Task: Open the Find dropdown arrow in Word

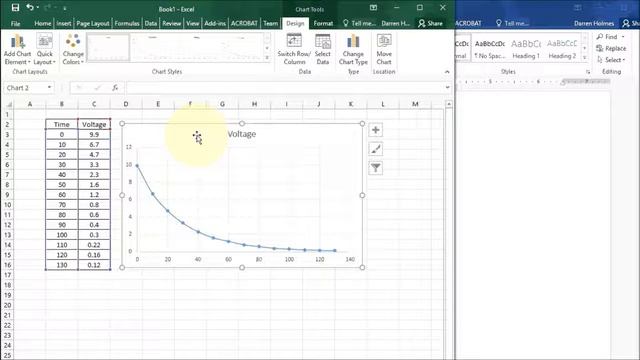Action: click(x=623, y=37)
